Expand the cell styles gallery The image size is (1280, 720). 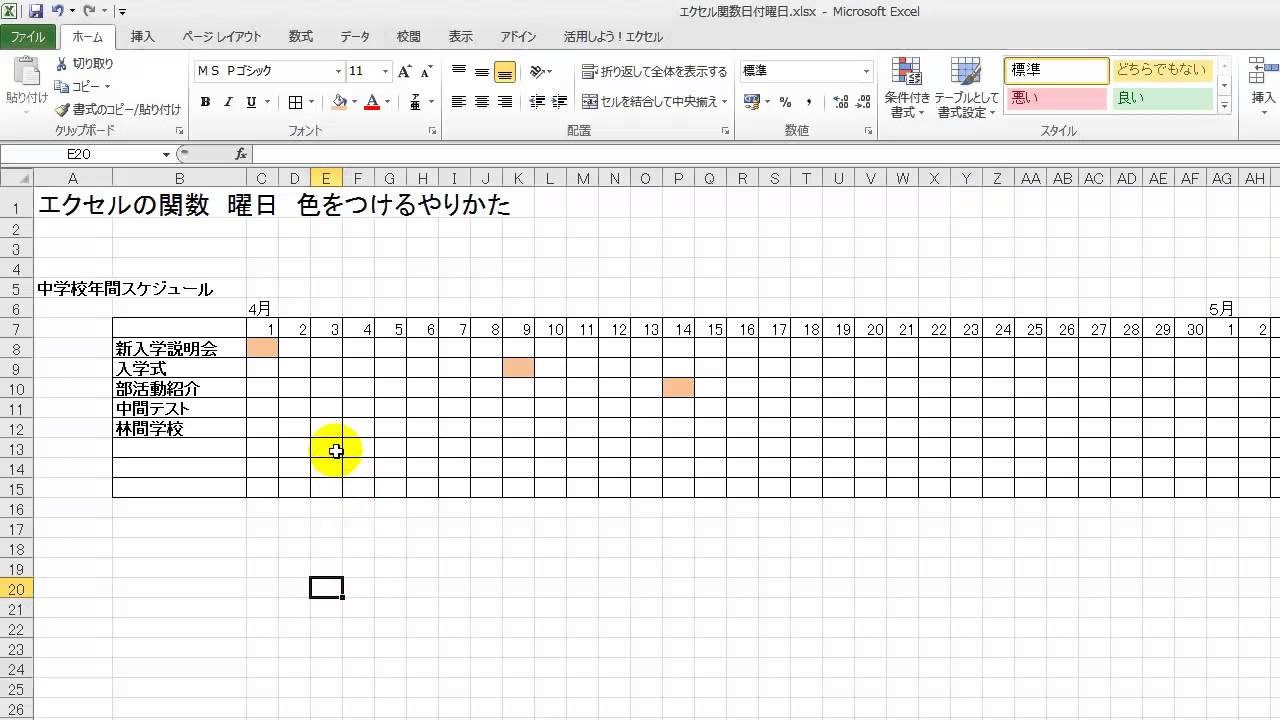1224,104
